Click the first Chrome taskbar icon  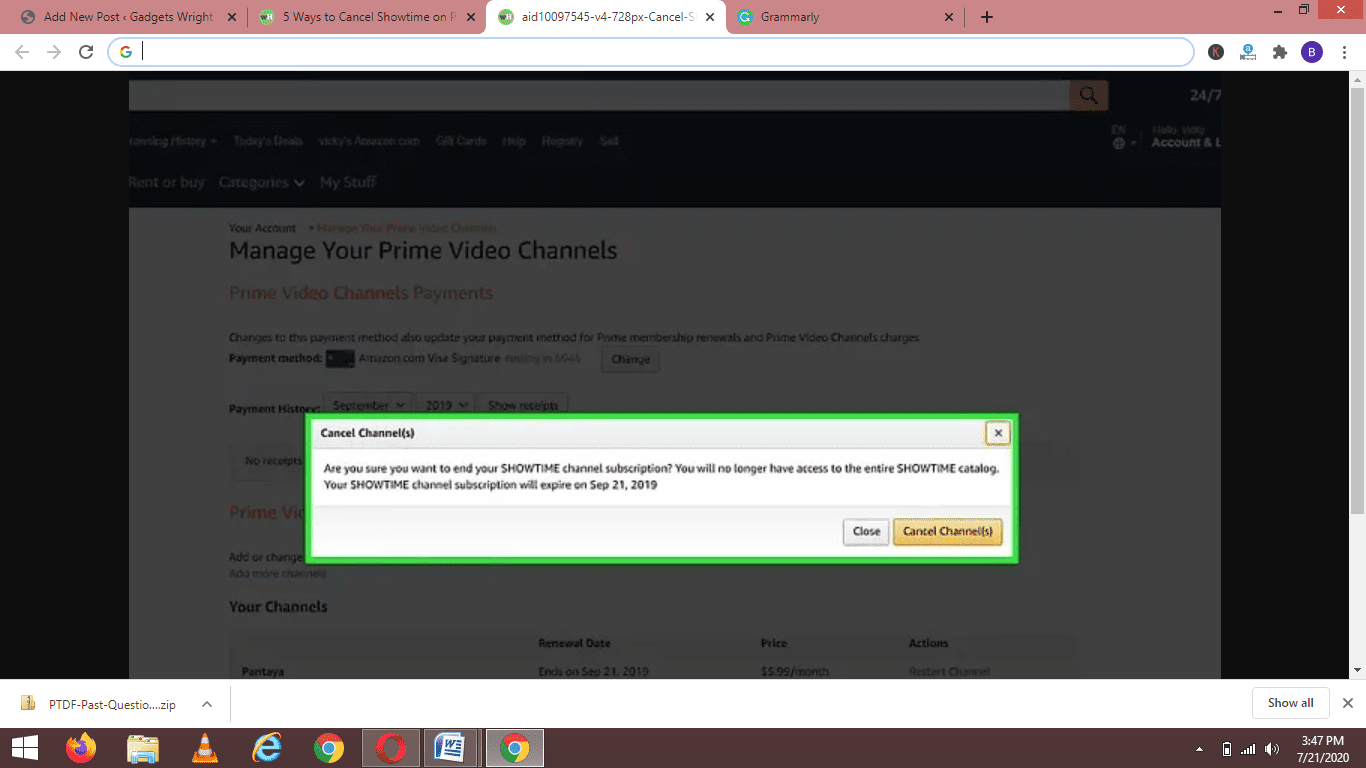(329, 748)
